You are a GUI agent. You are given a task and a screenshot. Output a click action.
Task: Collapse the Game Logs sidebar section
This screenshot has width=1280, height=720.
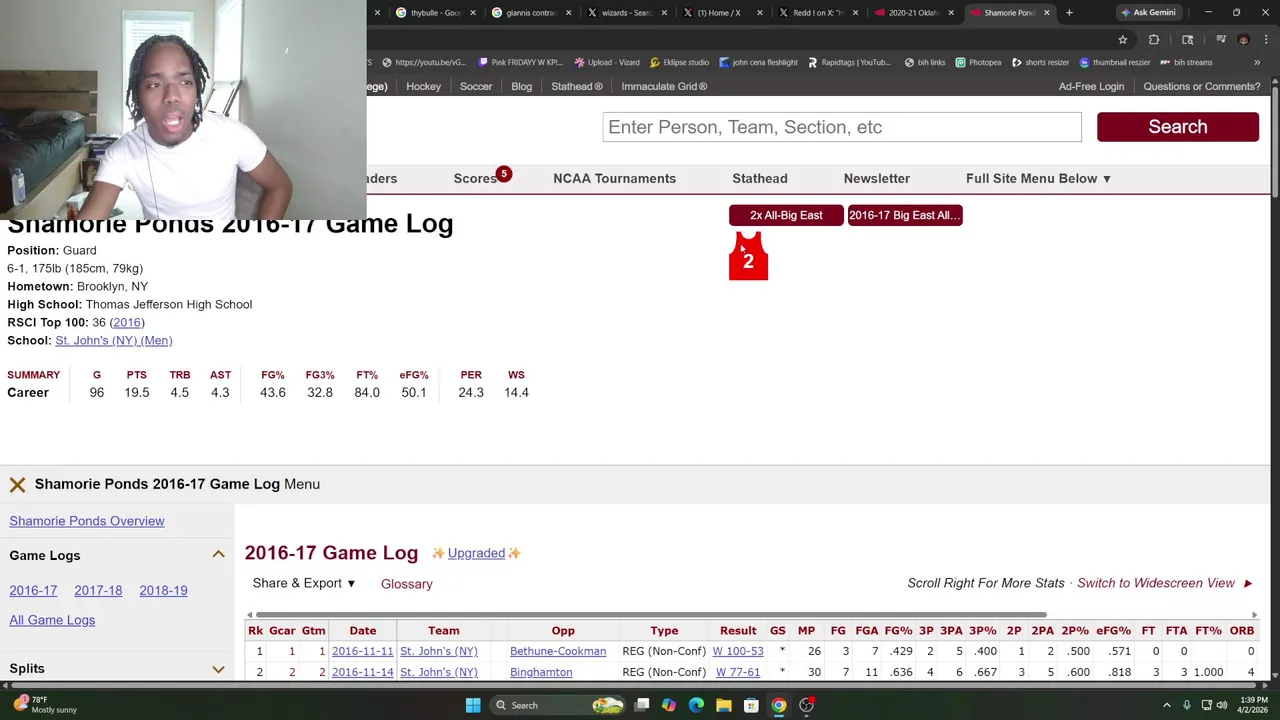tap(218, 555)
